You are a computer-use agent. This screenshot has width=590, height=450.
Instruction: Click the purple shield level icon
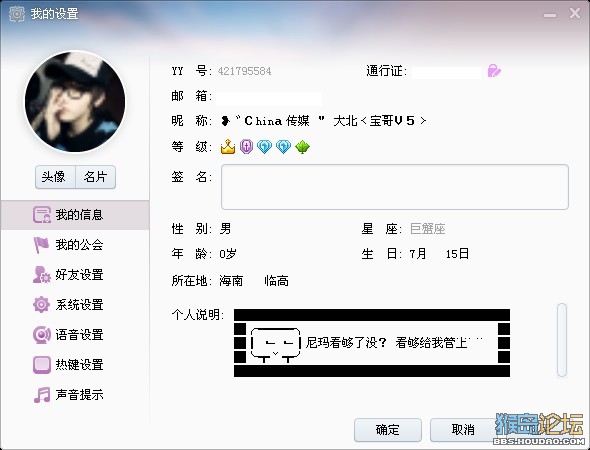coord(246,146)
